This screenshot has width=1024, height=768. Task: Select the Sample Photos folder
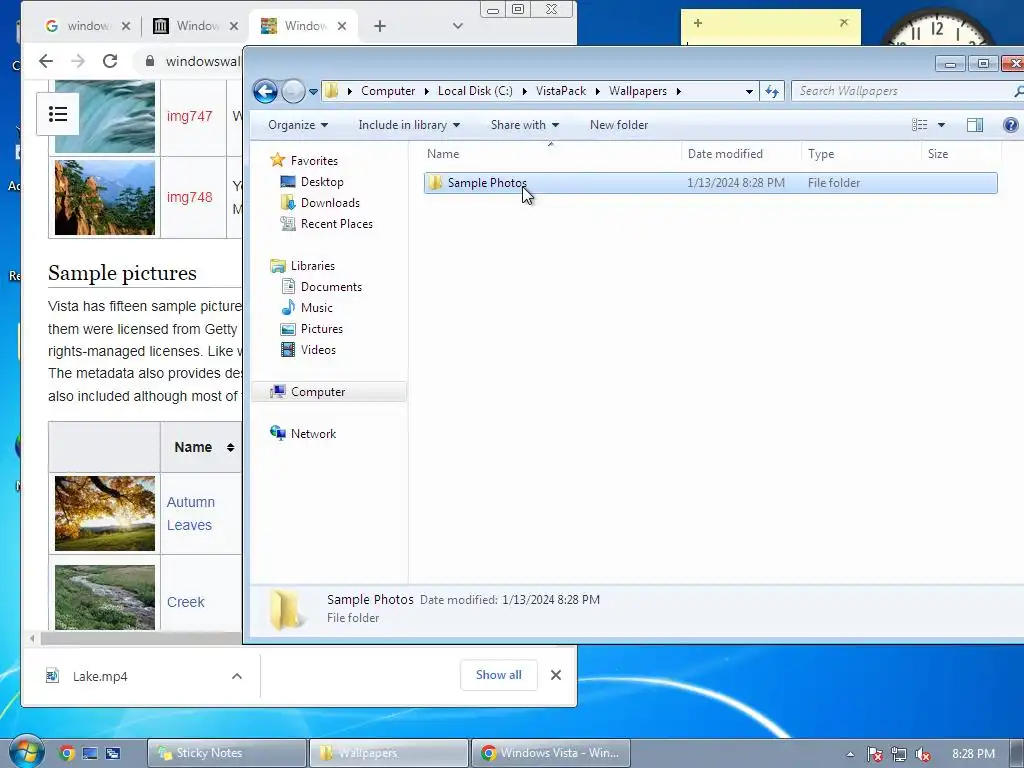pos(711,183)
